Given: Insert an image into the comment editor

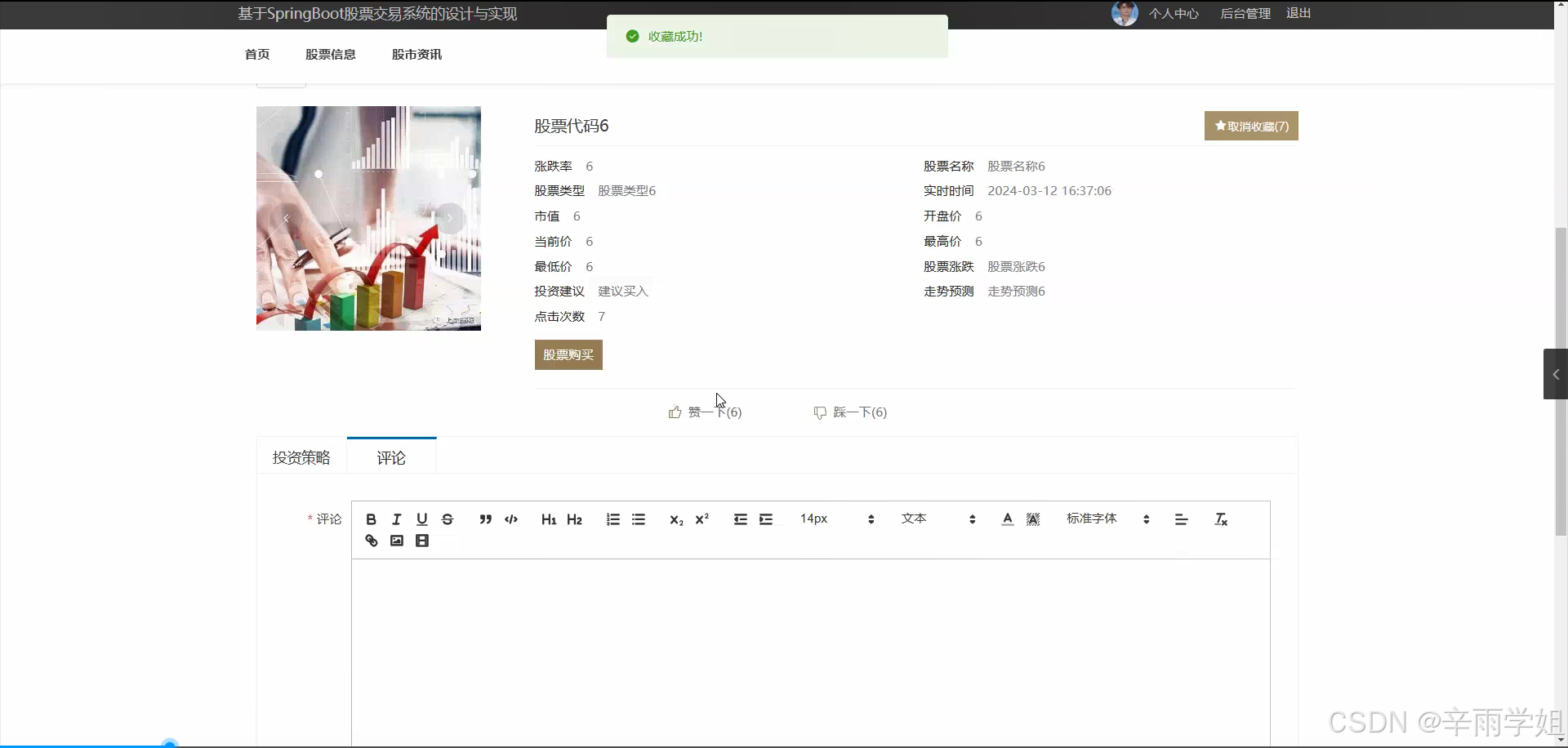Looking at the screenshot, I should point(396,540).
